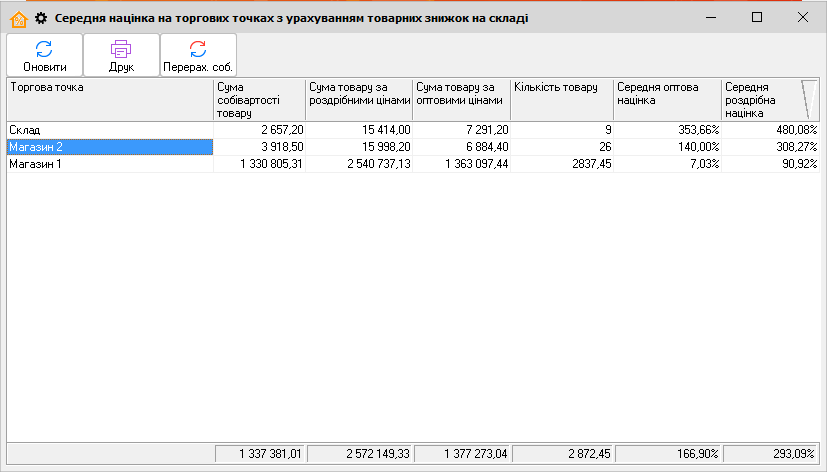Image resolution: width=827 pixels, height=472 pixels.
Task: Click Сума товару за роздрібними цінами header
Action: coord(358,100)
